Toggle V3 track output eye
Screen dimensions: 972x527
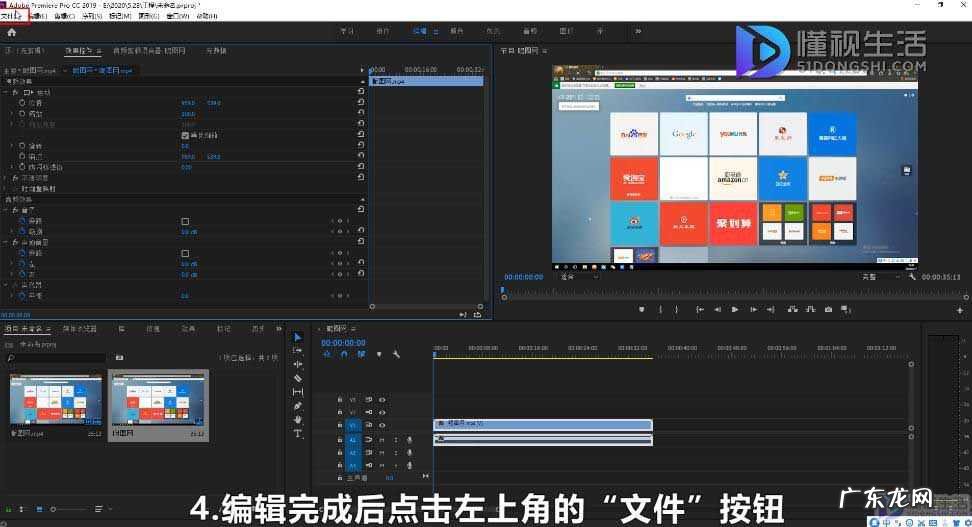point(382,400)
